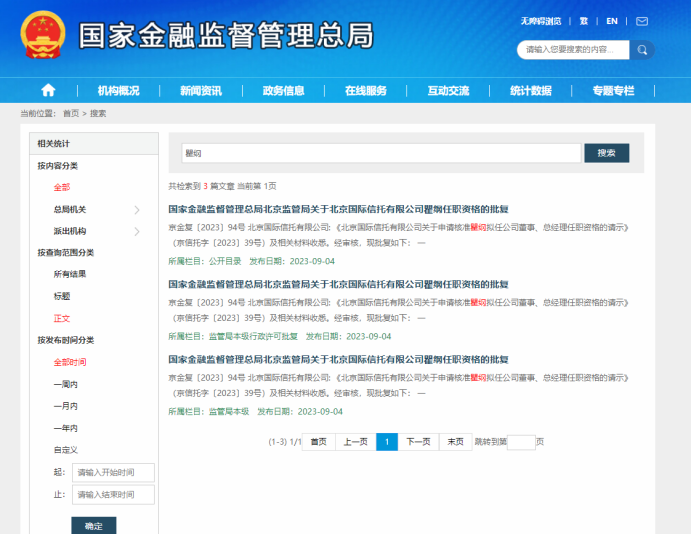Open 政务信息 menu
Viewport: 692px width, 535px height.
click(283, 91)
